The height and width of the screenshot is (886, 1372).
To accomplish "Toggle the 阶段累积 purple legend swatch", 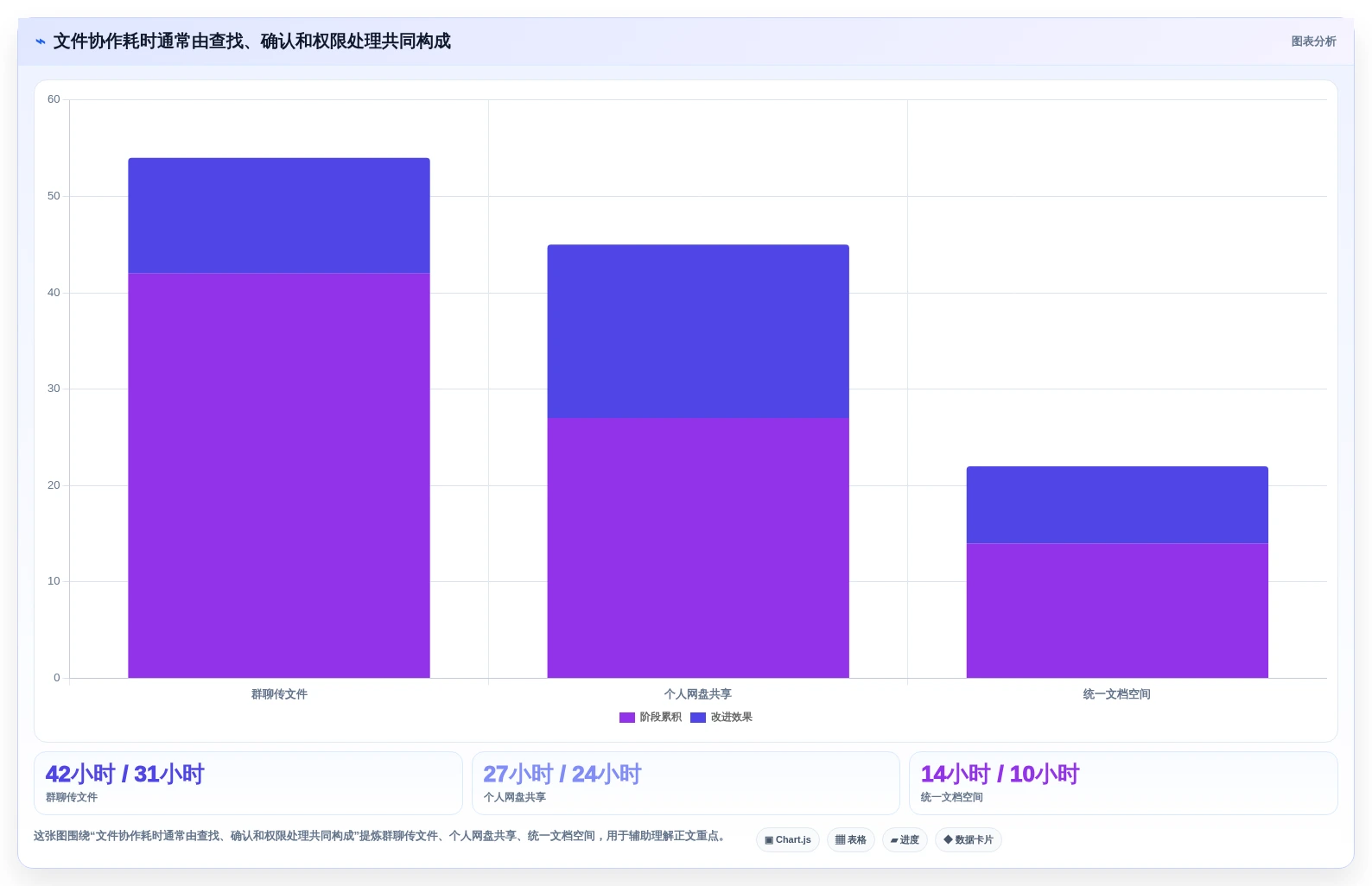I will (x=627, y=718).
